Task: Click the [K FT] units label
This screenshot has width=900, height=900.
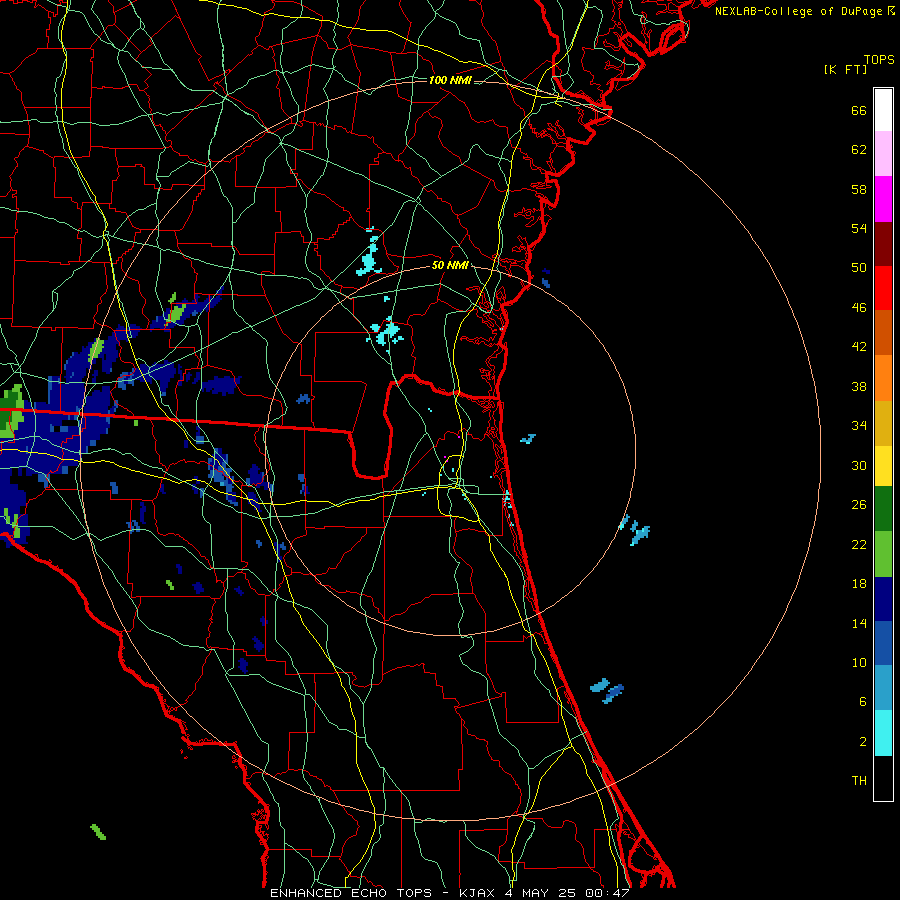Action: pos(845,70)
